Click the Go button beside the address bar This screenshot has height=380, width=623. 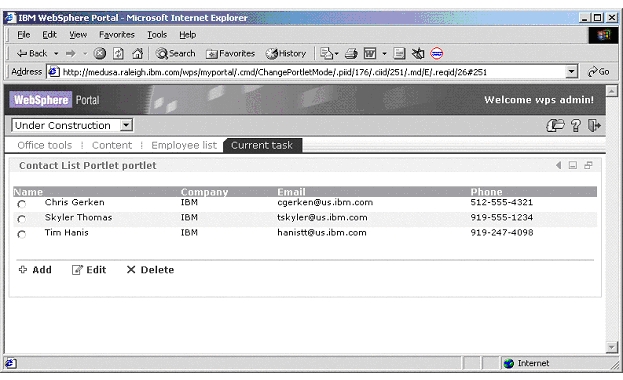pos(599,72)
